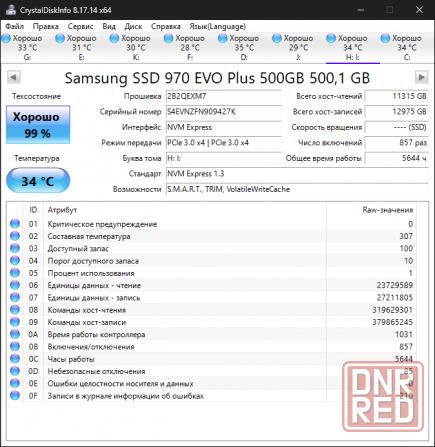Screen dimensions: 435x447
Task: Click status icon for attribute 04 Порог доступного запаса
Action: [x=15, y=261]
